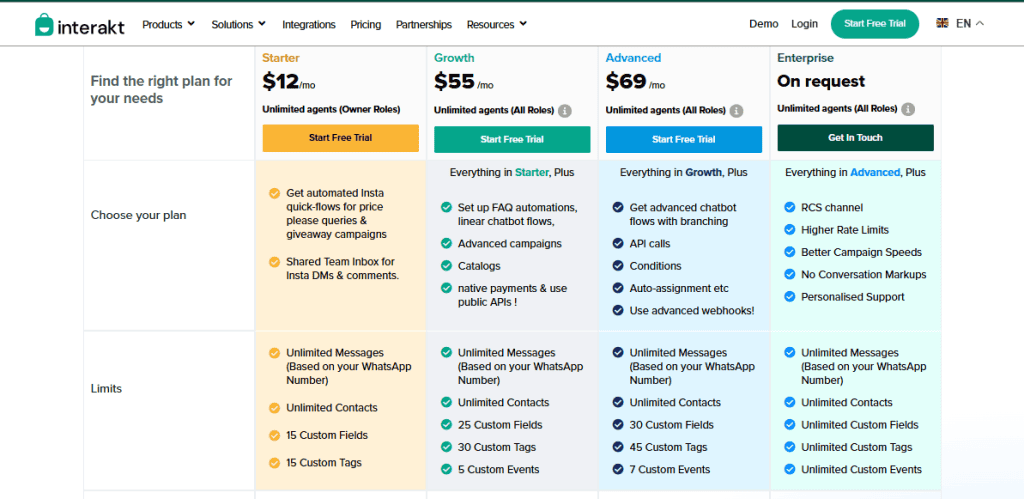Expand the Products dropdown menu
Viewport: 1024px width, 499px height.
pyautogui.click(x=168, y=24)
